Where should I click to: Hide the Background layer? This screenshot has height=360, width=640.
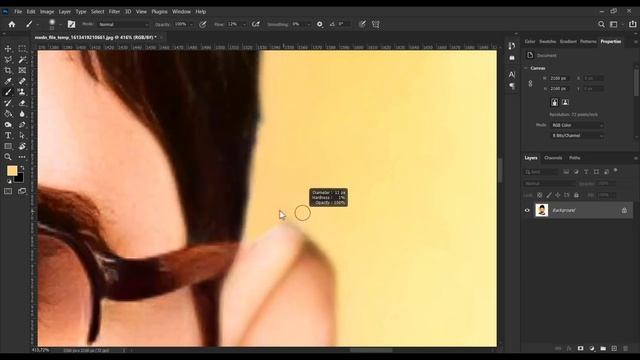(x=527, y=211)
